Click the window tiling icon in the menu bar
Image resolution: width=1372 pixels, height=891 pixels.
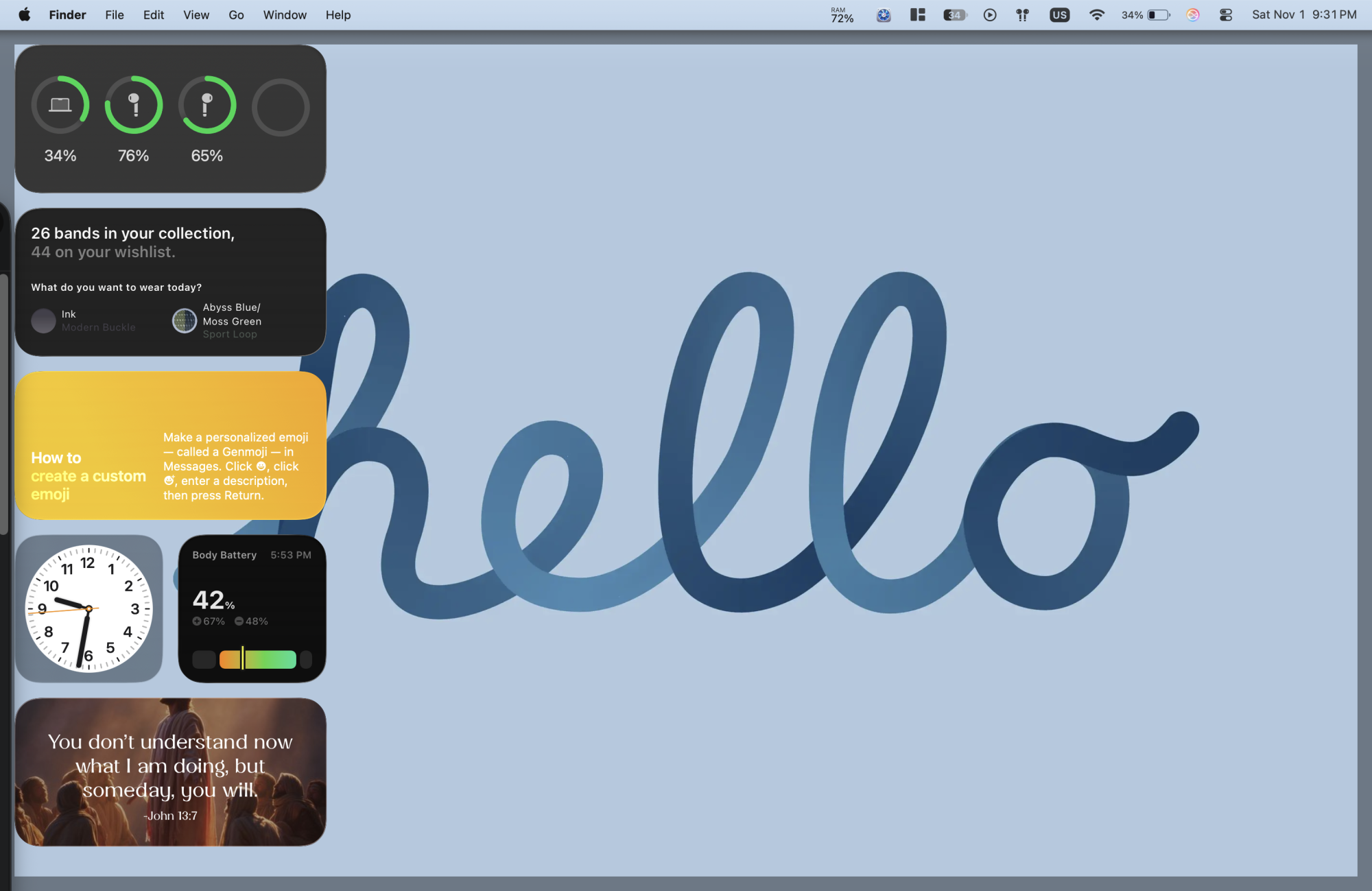coord(917,14)
